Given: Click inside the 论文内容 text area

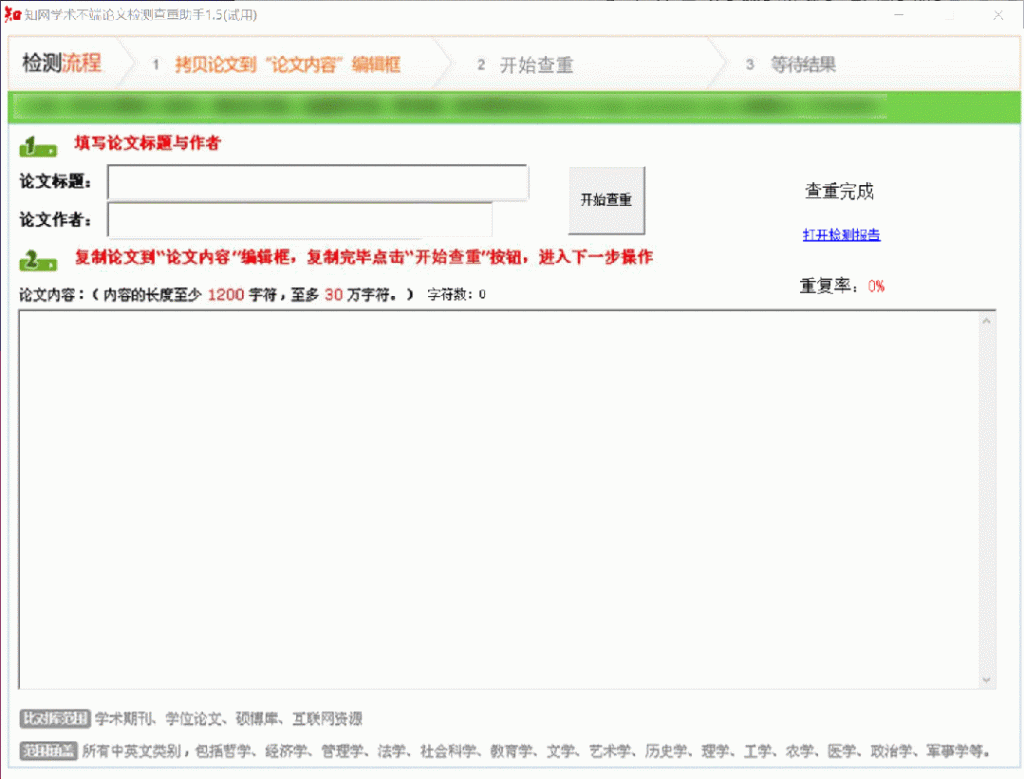Looking at the screenshot, I should point(500,500).
